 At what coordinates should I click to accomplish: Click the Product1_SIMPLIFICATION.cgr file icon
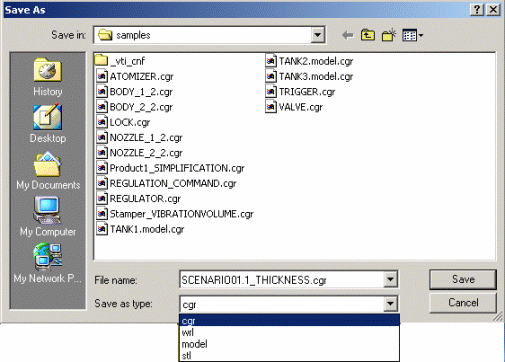tap(102, 168)
